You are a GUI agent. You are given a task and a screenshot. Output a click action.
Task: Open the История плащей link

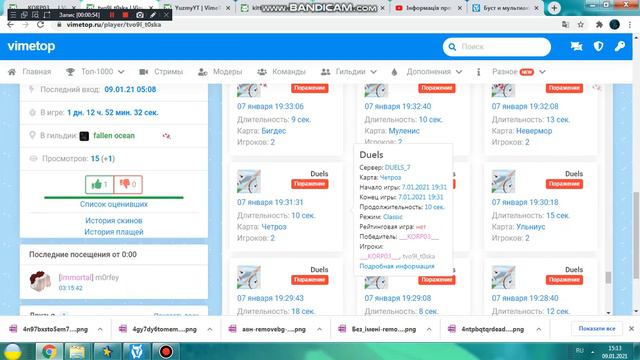[114, 232]
